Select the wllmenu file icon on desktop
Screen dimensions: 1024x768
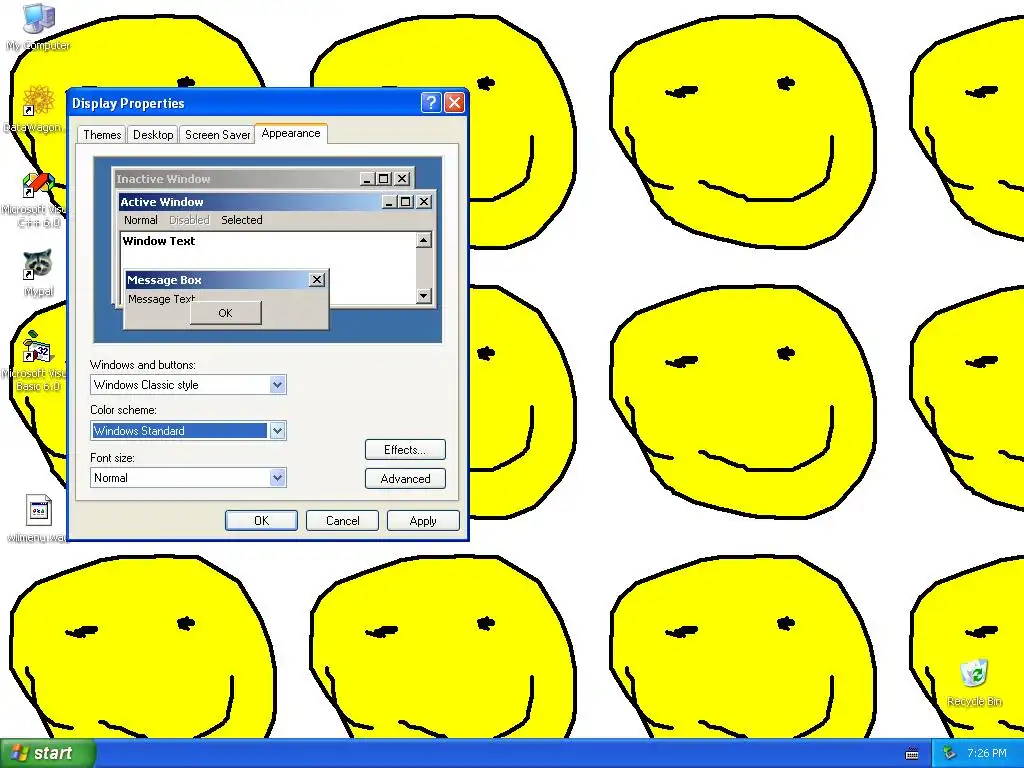38,519
